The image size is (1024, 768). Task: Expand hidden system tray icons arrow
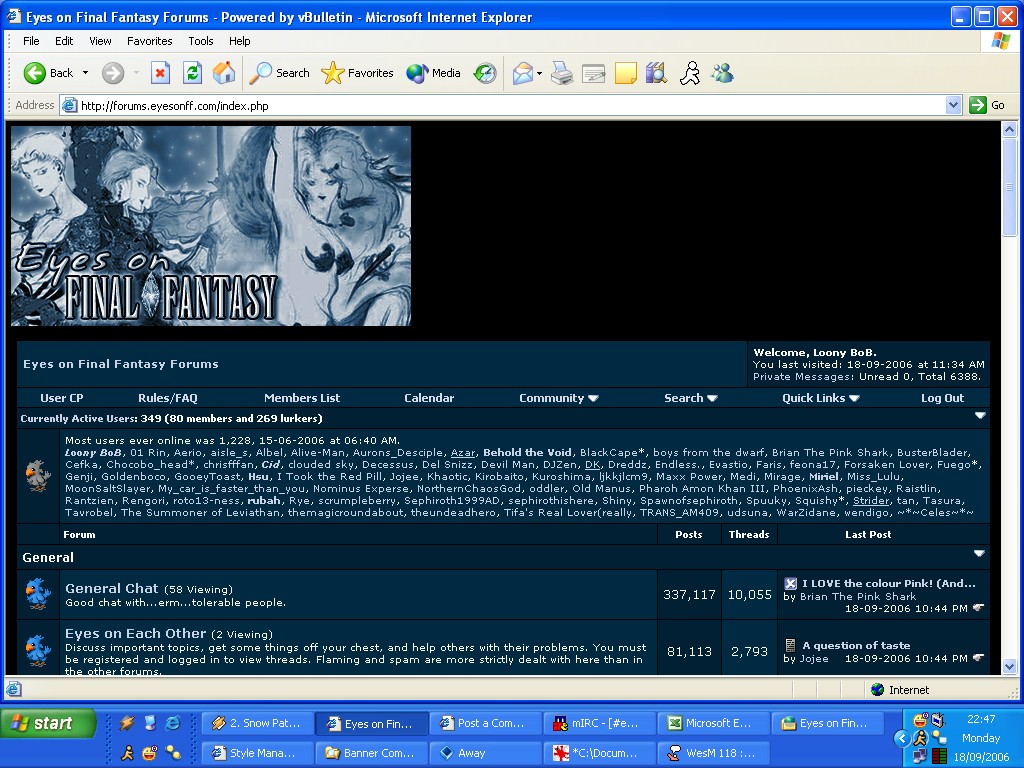click(902, 739)
